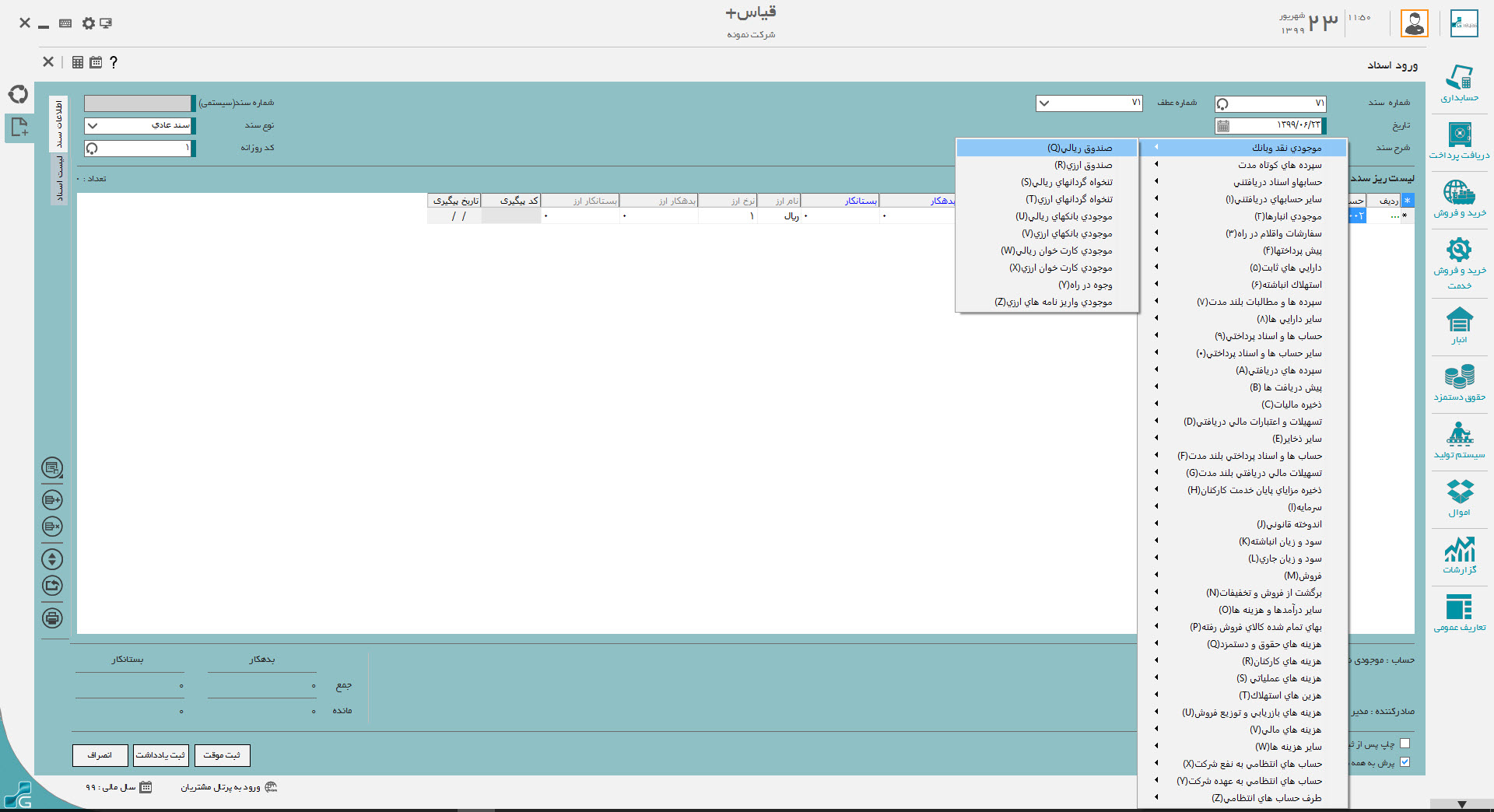Uncheck the پرش به همه checkbox
The height and width of the screenshot is (812, 1494).
(x=1405, y=762)
